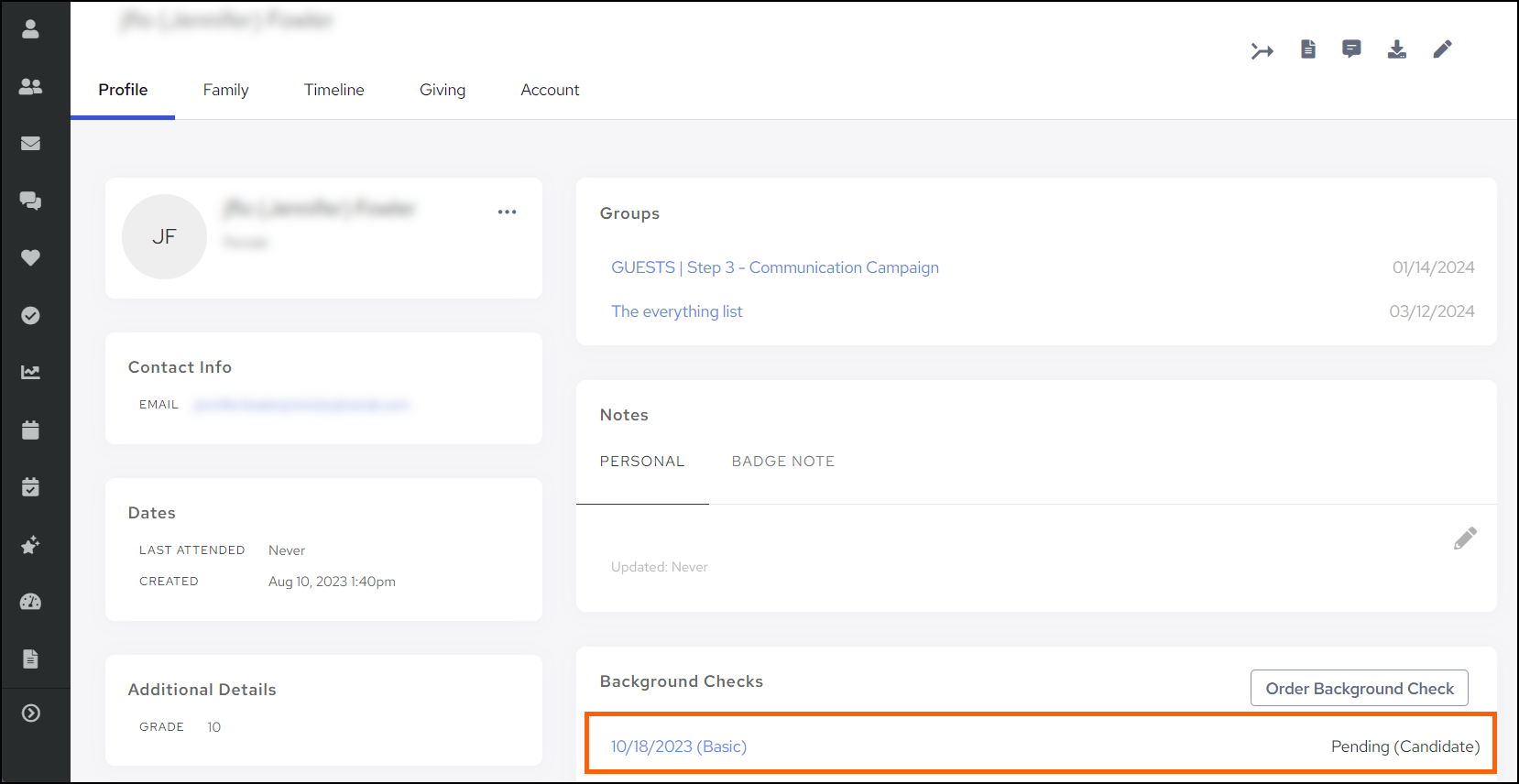Viewport: 1519px width, 784px height.
Task: Open the three-dot menu on profile card
Action: pyautogui.click(x=507, y=212)
